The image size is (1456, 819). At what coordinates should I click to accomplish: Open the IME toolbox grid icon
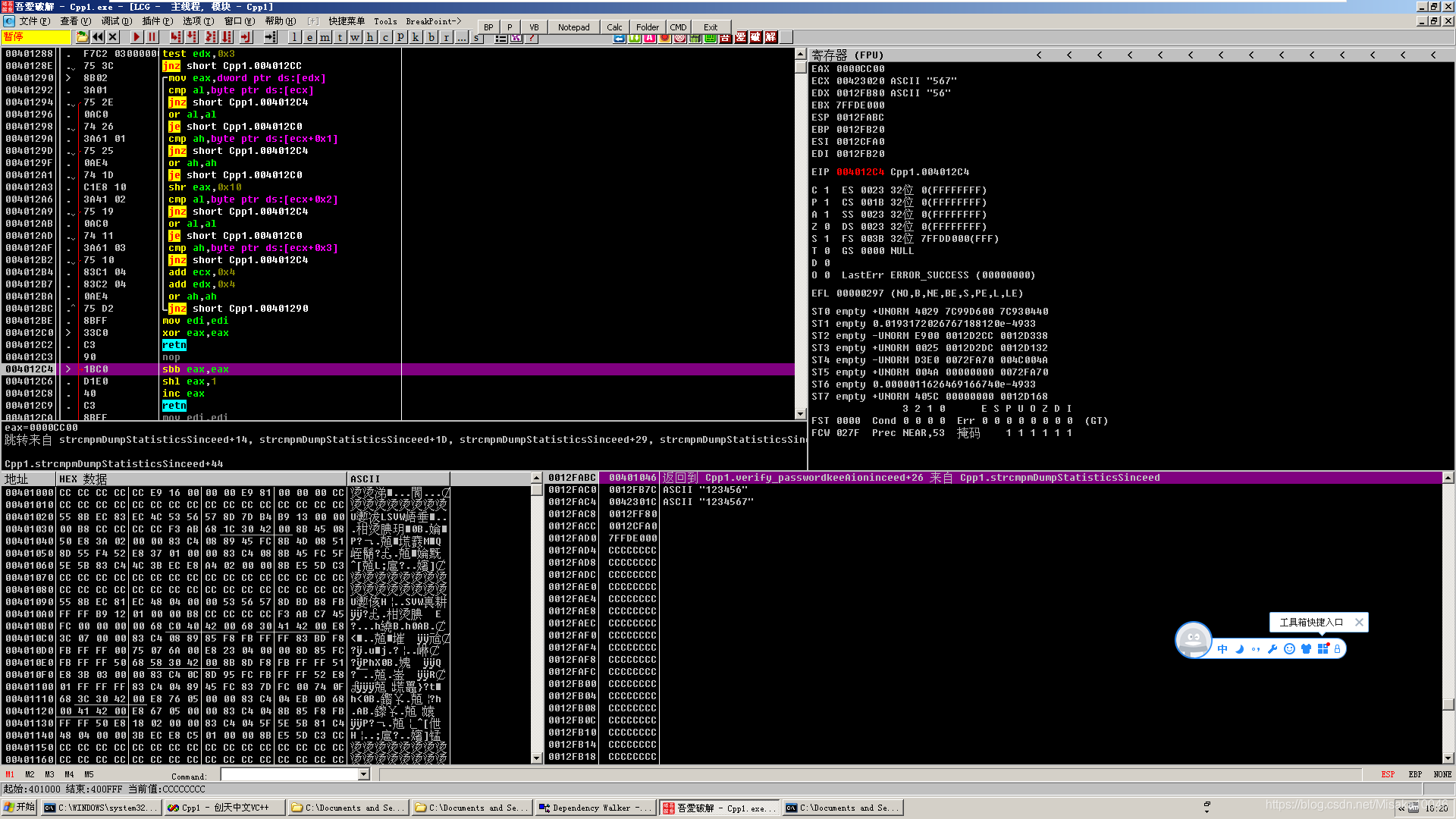coord(1323,648)
